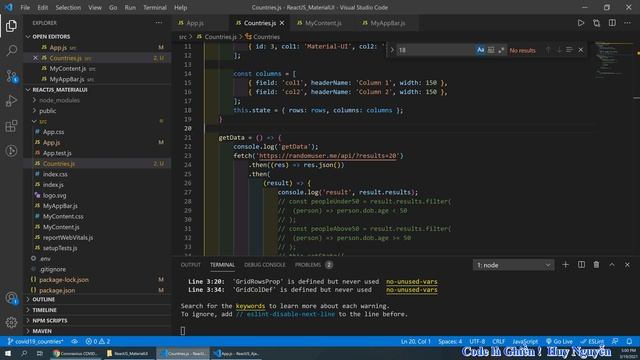This screenshot has height=360, width=640.
Task: Click the first no-unused-vars link in terminal
Action: click(411, 282)
